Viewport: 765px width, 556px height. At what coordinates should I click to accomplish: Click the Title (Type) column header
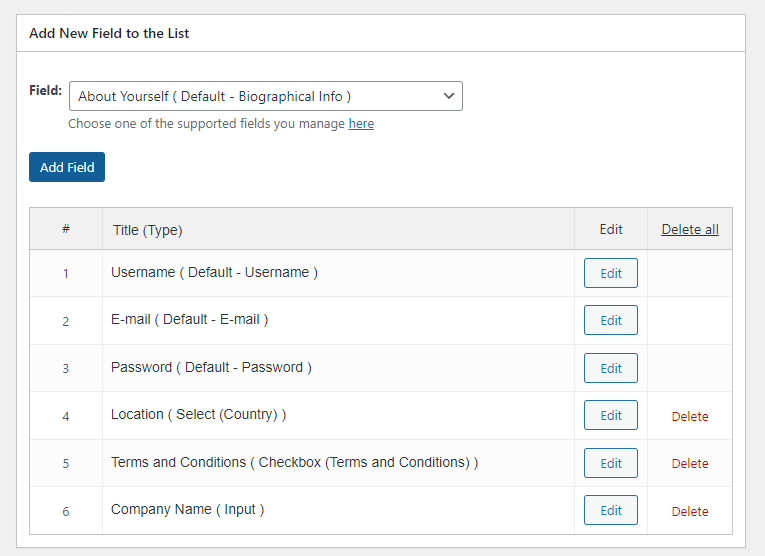point(147,230)
